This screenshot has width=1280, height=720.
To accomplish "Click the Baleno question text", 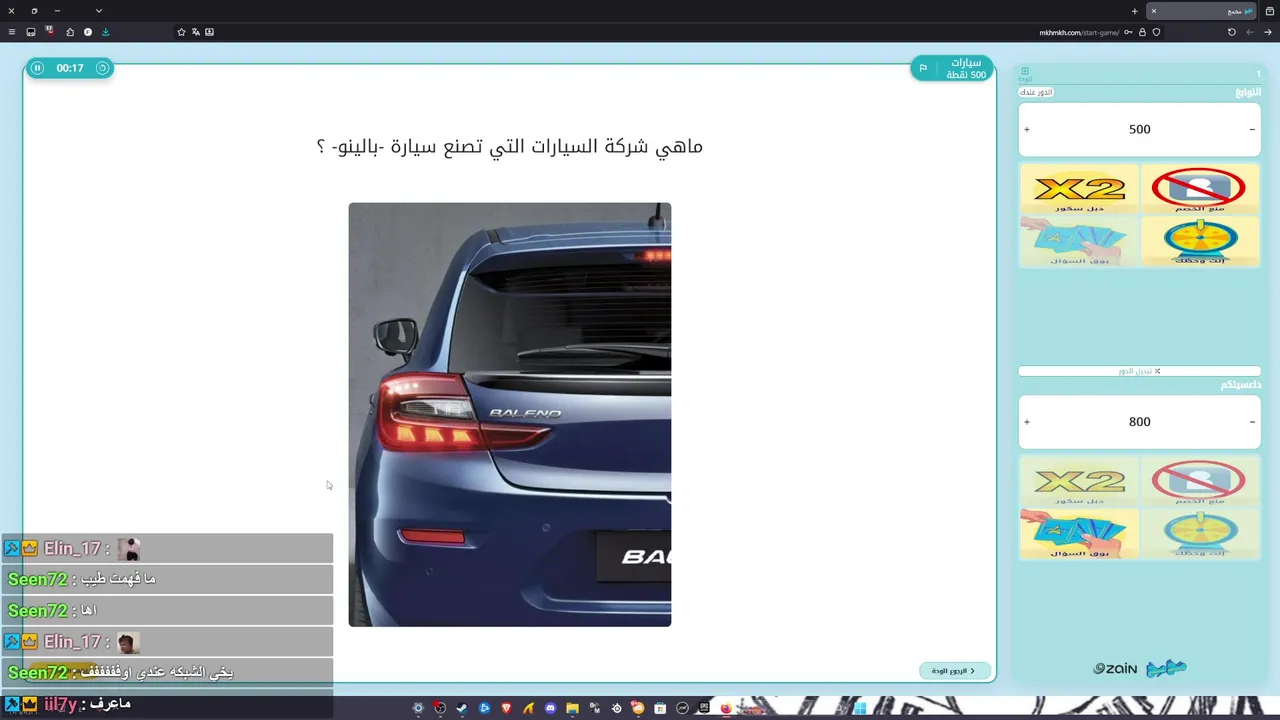I will [510, 146].
